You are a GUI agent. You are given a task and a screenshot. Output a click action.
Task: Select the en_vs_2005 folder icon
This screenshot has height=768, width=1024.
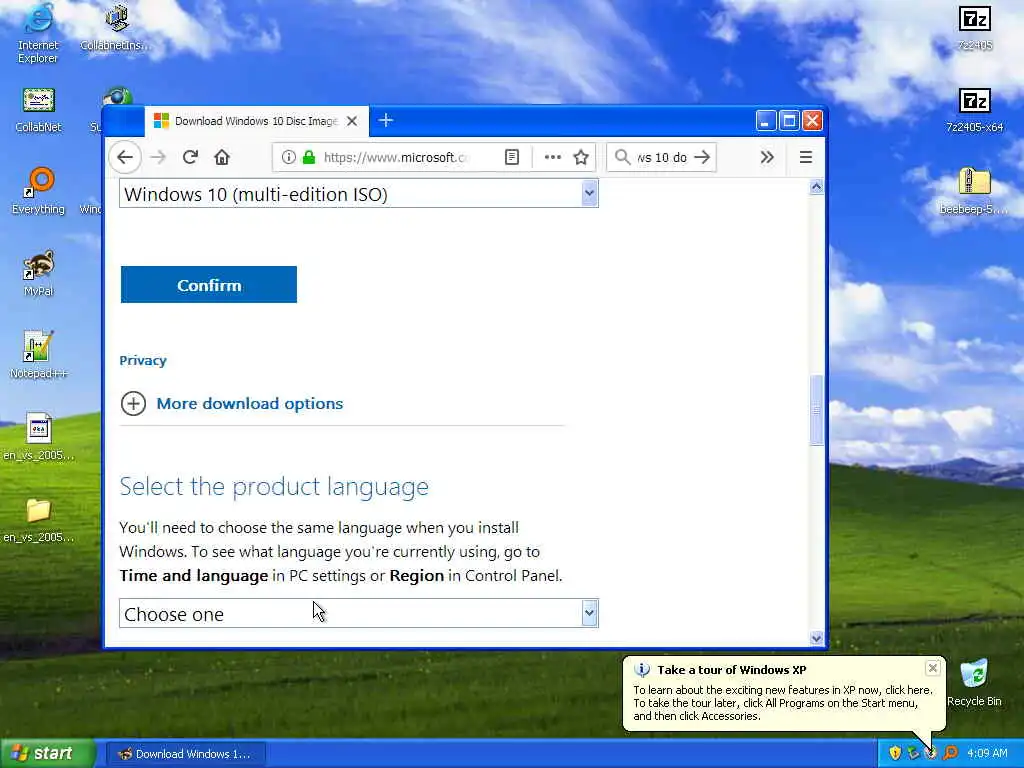(x=38, y=519)
